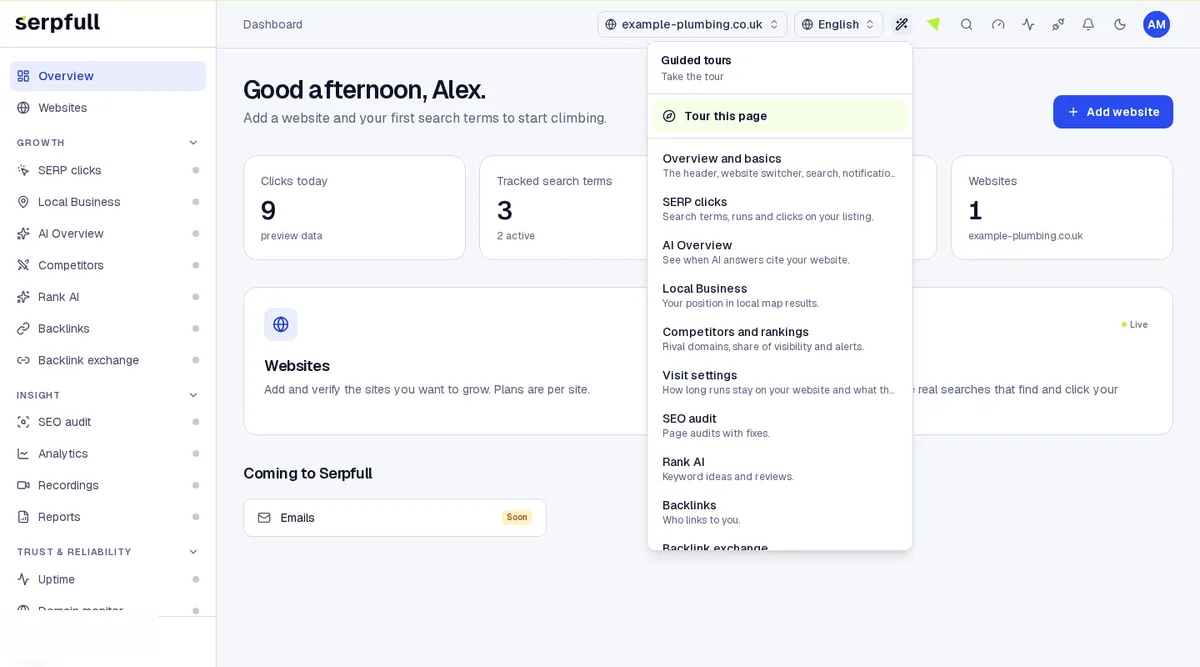Screen dimensions: 1200x667
Task: Click the globe icon on Websites card
Action: 281,324
